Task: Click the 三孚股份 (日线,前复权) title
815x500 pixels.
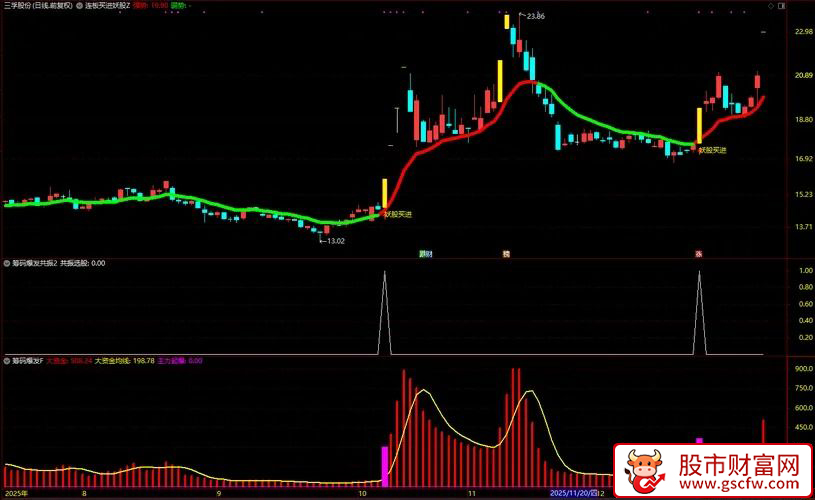Action: coord(38,6)
